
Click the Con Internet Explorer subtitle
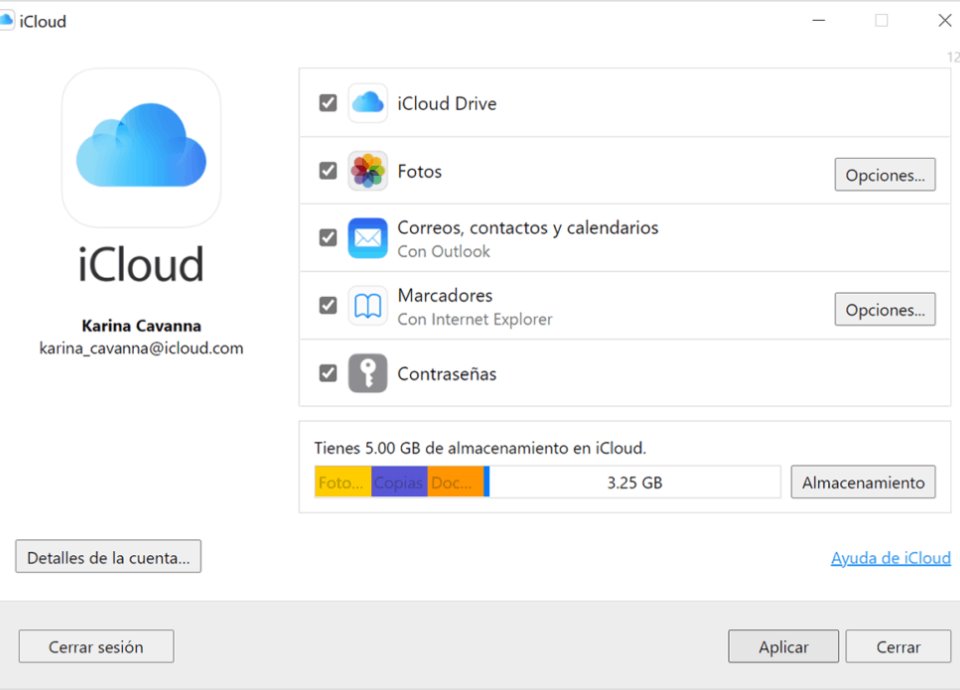[475, 319]
